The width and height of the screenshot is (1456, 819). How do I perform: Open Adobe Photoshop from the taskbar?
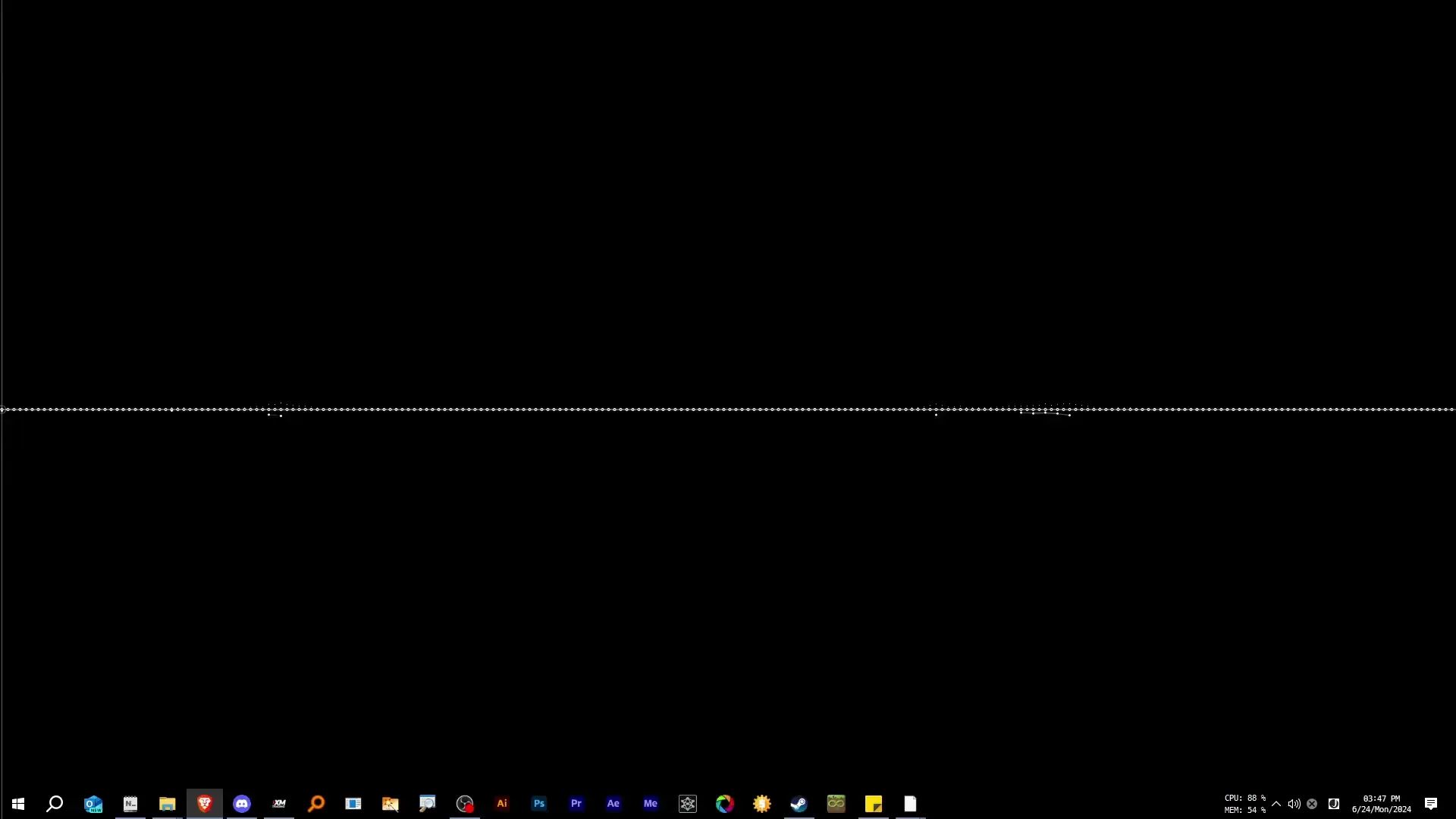[538, 804]
